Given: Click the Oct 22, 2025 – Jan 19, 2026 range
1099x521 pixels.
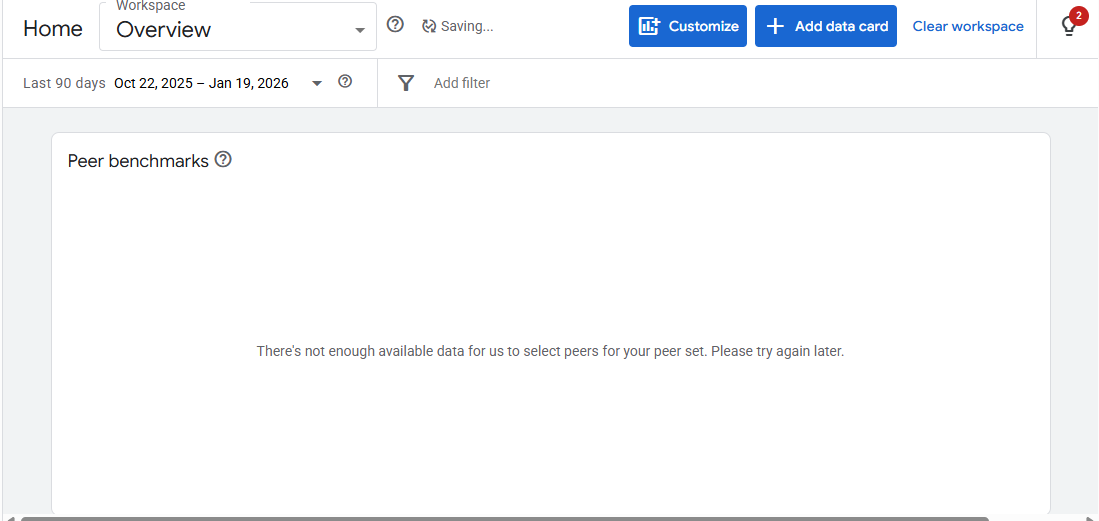Looking at the screenshot, I should pyautogui.click(x=201, y=83).
